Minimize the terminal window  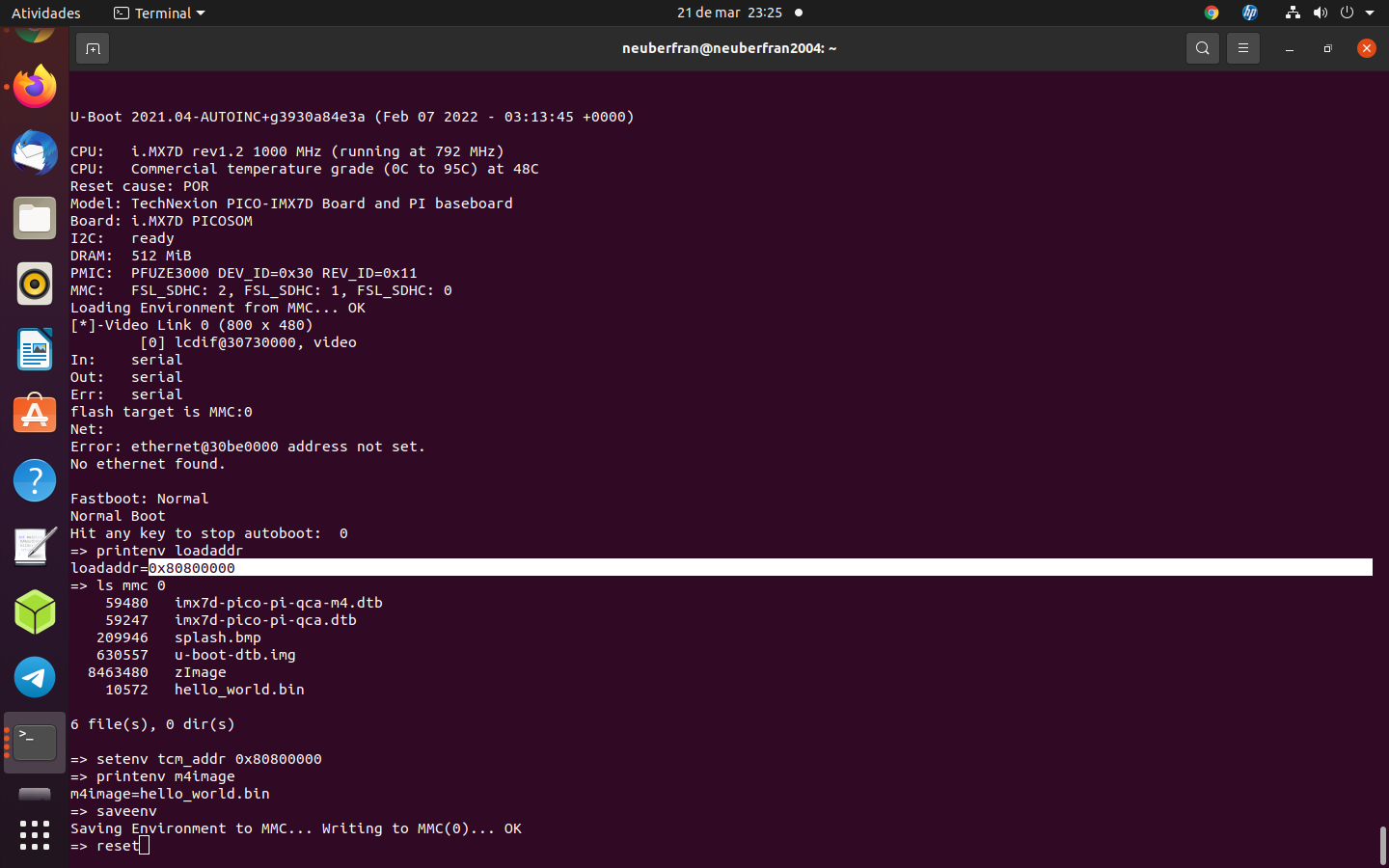[x=1289, y=48]
